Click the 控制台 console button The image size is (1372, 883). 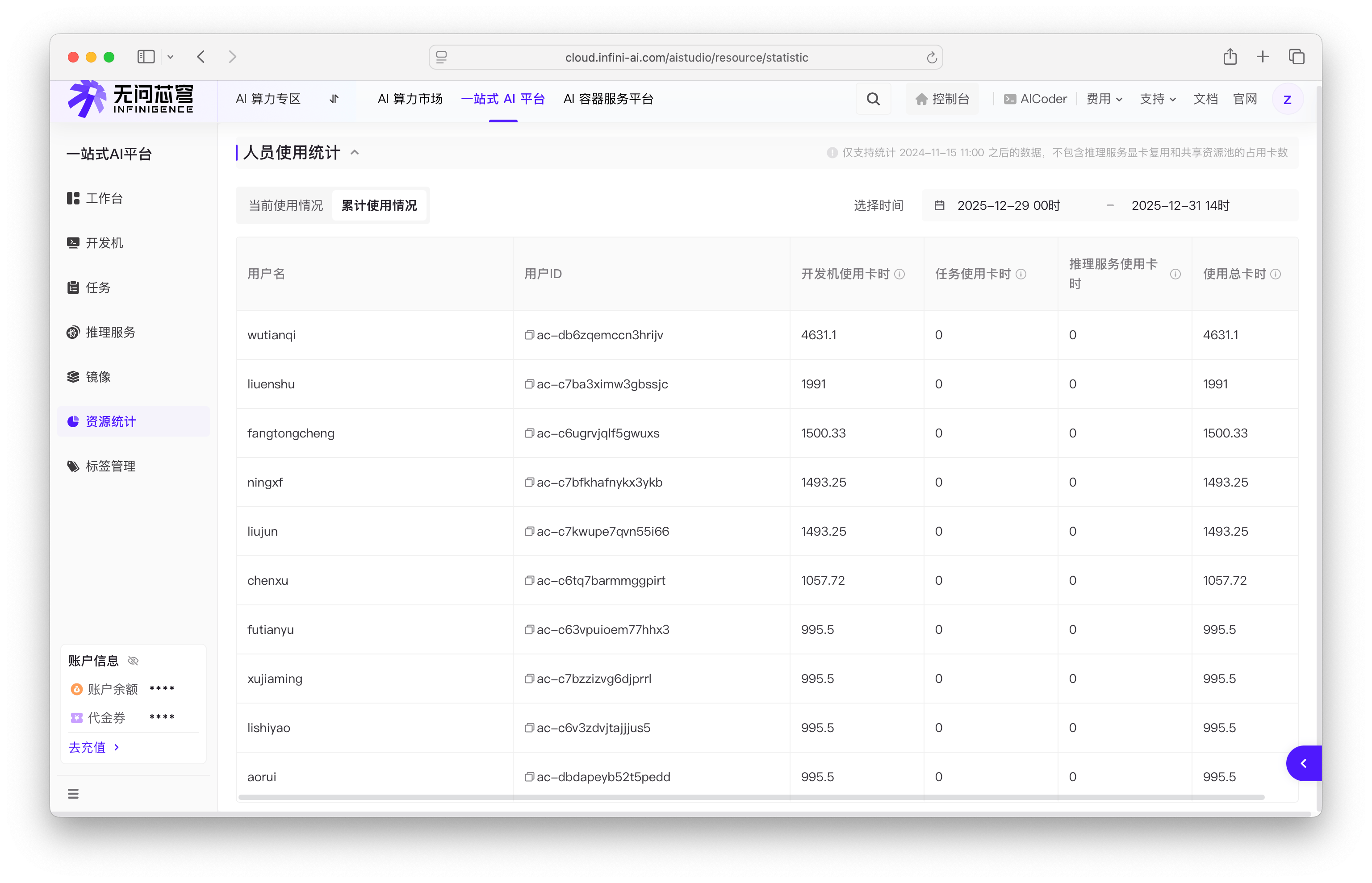[942, 99]
